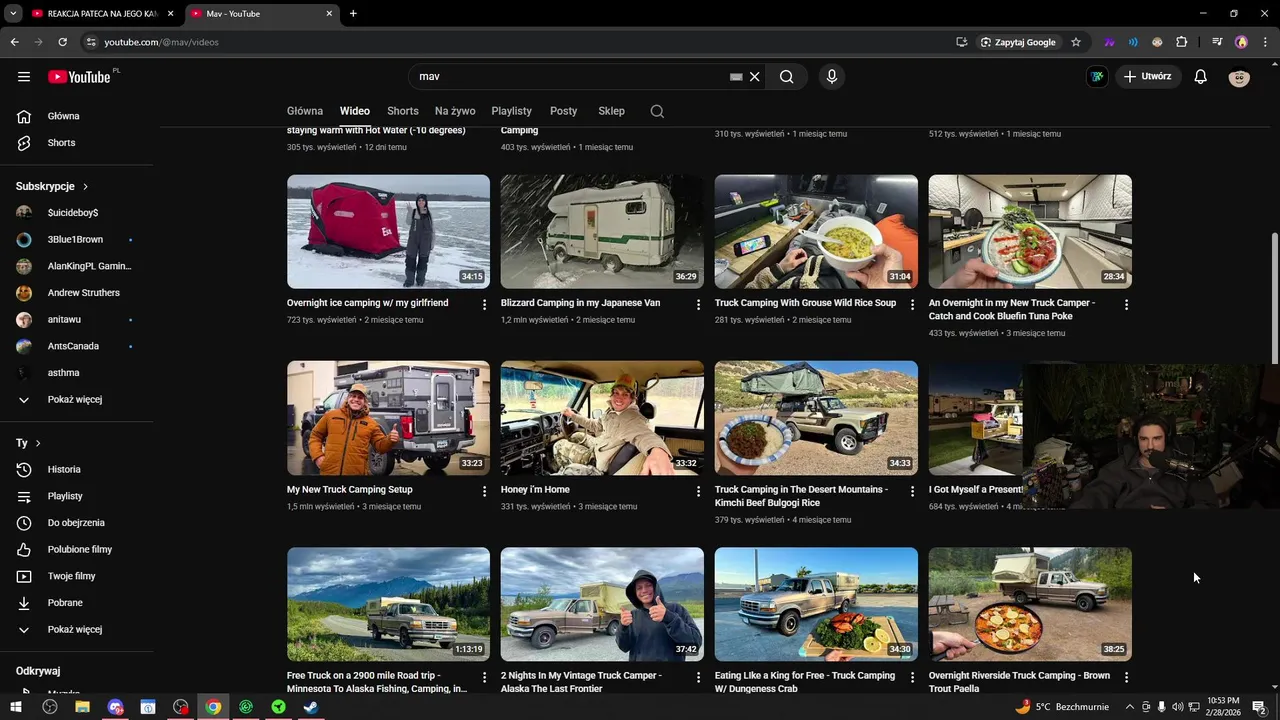Open the media controls icon in the Chrome toolbar
Screen dimensions: 1280x720
[1217, 42]
